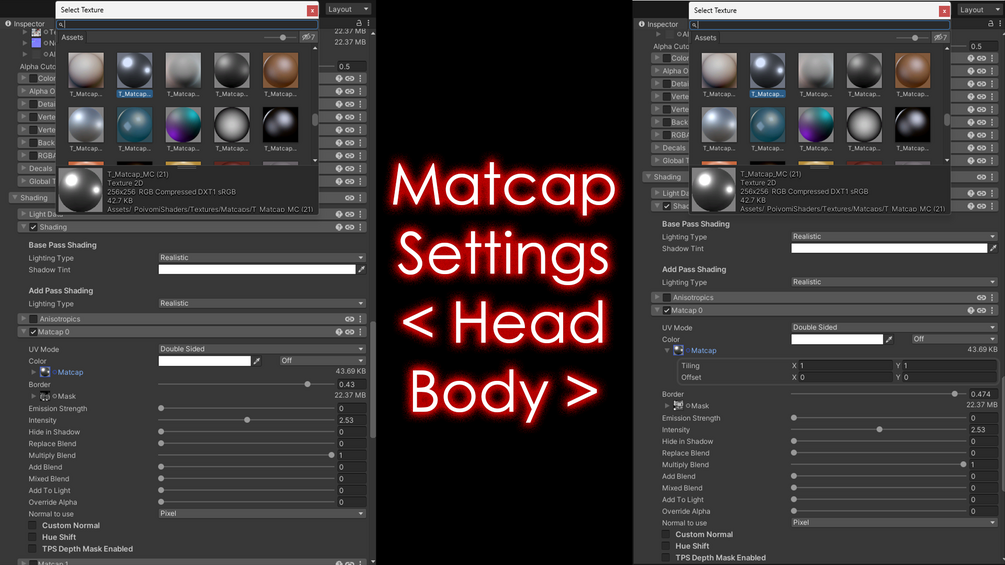Enable Anisotropics checkbox in right Inspector
The image size is (1005, 565).
pos(667,297)
